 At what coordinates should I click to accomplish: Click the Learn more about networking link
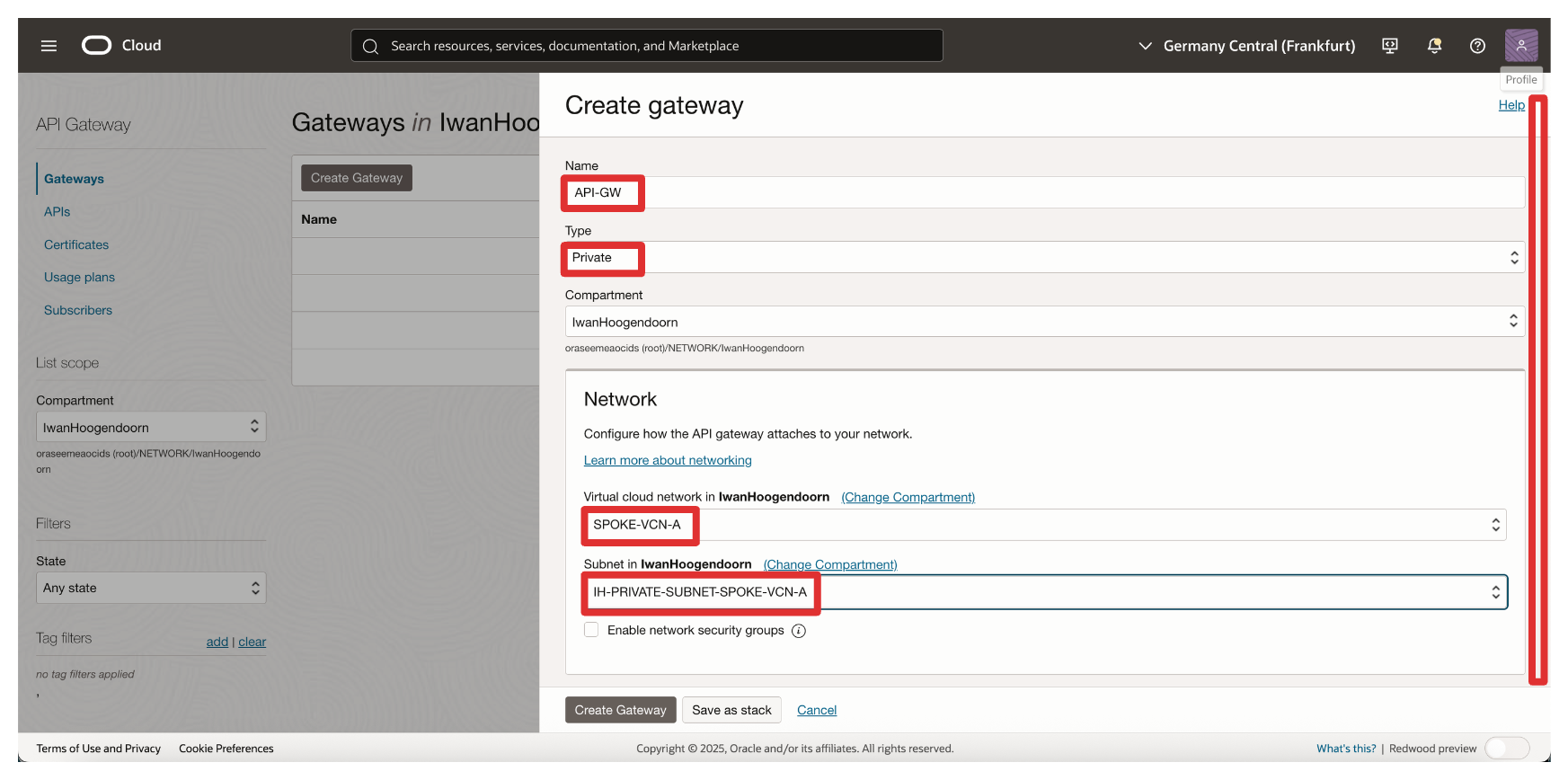click(668, 460)
